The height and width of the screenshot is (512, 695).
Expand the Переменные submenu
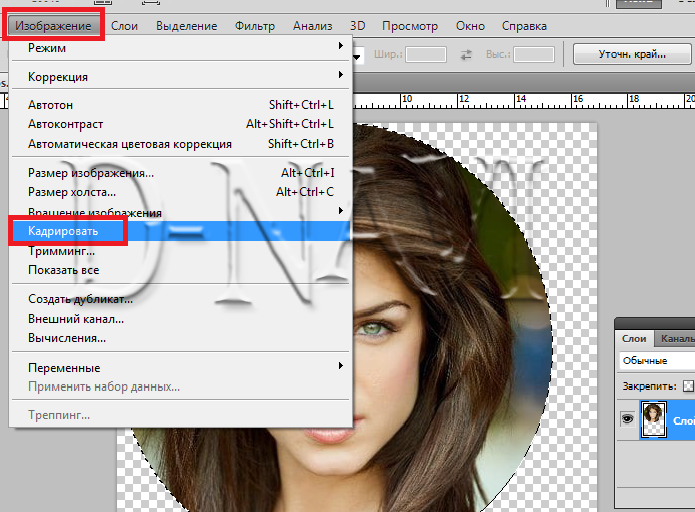[181, 367]
